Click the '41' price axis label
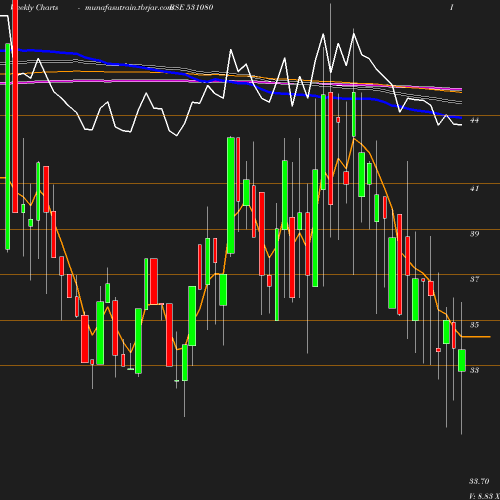The height and width of the screenshot is (500, 500). coord(474,188)
